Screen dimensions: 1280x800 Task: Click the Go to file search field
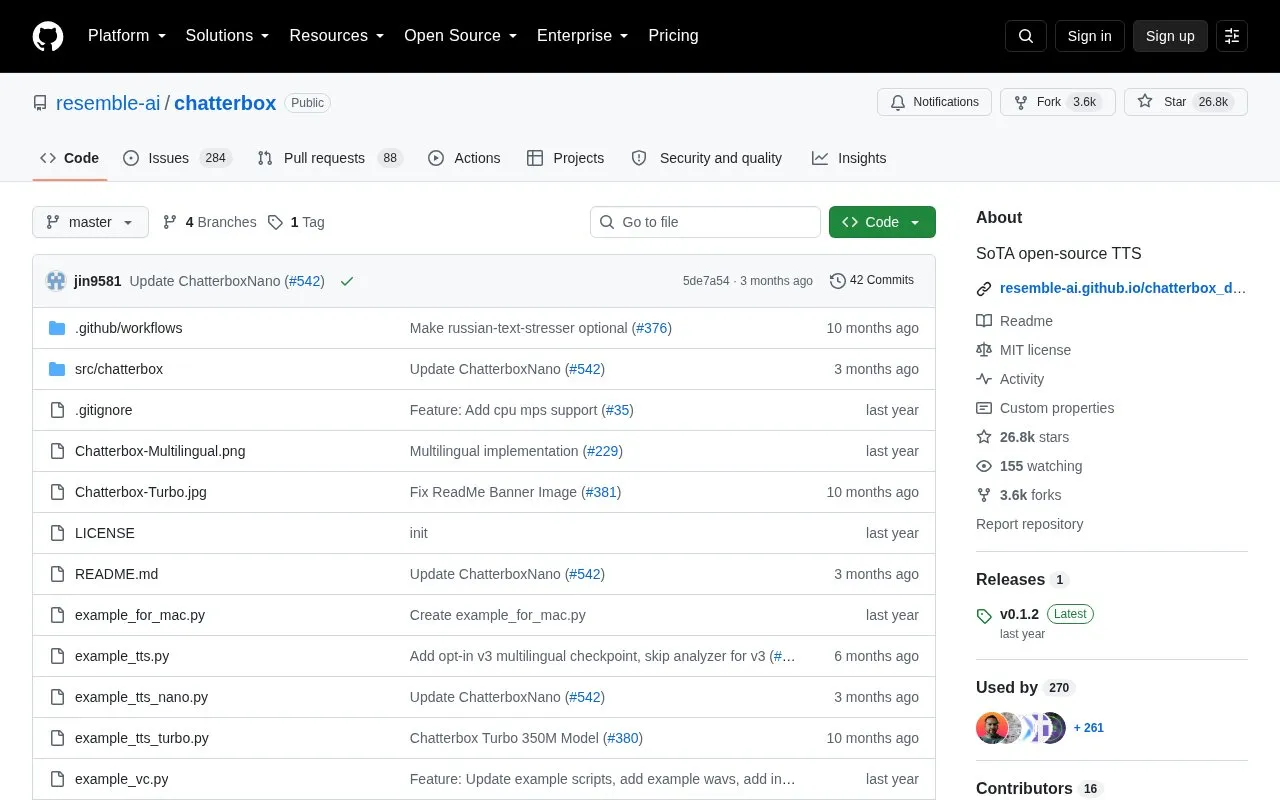(x=705, y=222)
